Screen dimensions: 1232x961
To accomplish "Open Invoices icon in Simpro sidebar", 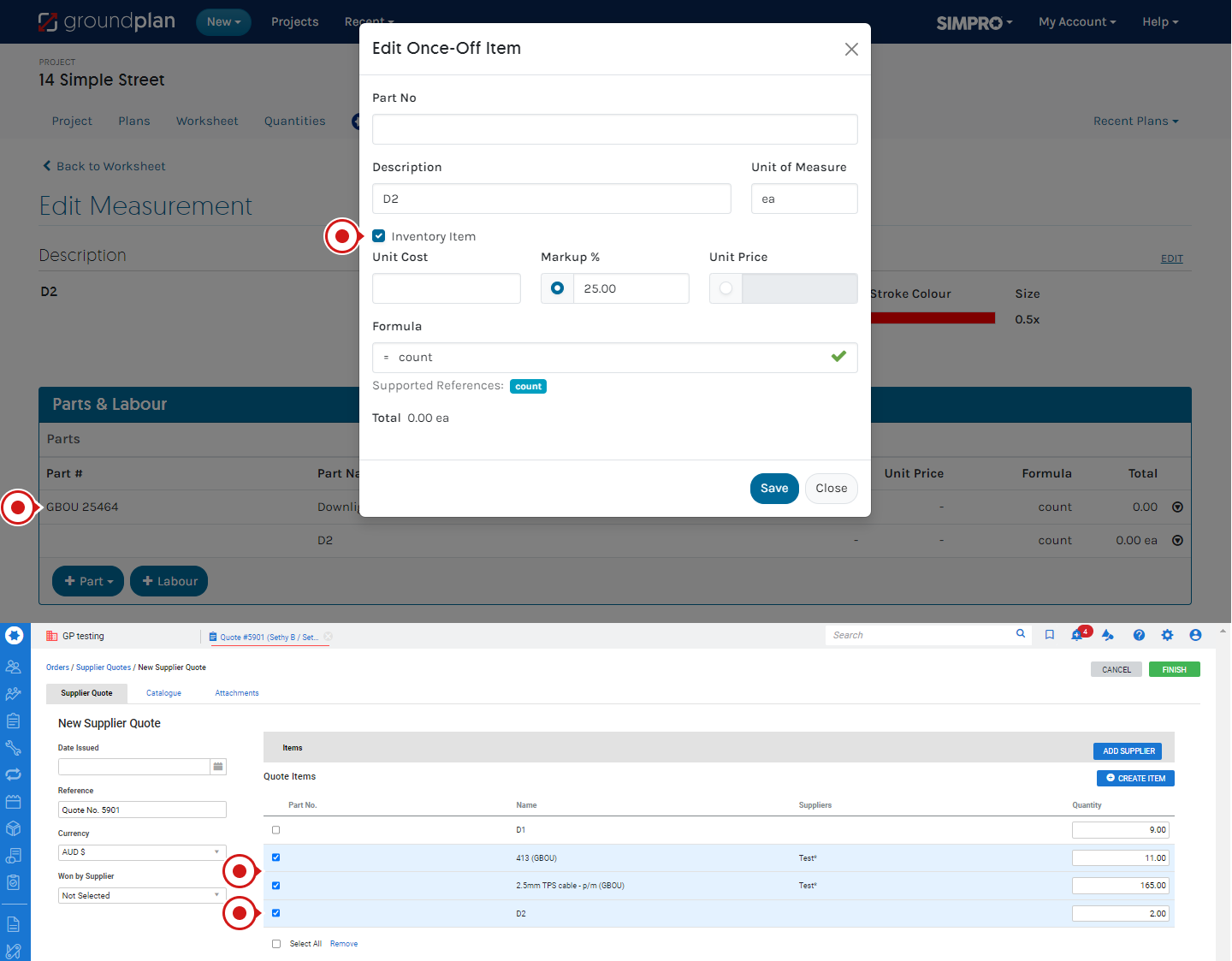I will coord(14,856).
